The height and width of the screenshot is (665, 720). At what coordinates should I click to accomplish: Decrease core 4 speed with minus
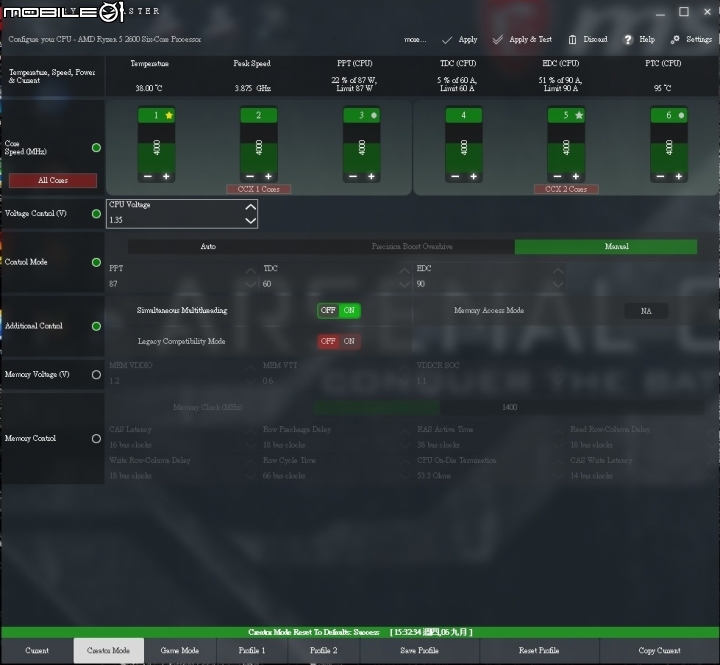(x=455, y=176)
